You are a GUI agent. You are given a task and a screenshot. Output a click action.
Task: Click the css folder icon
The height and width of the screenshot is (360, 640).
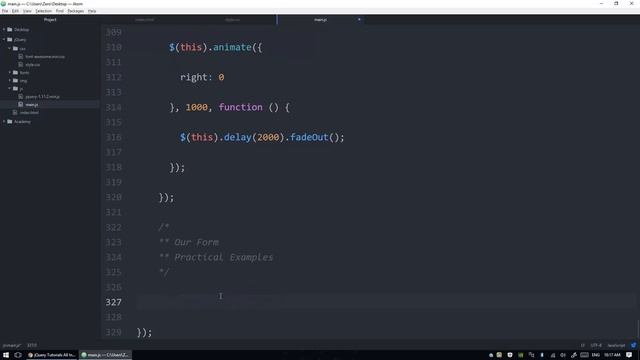tap(16, 48)
